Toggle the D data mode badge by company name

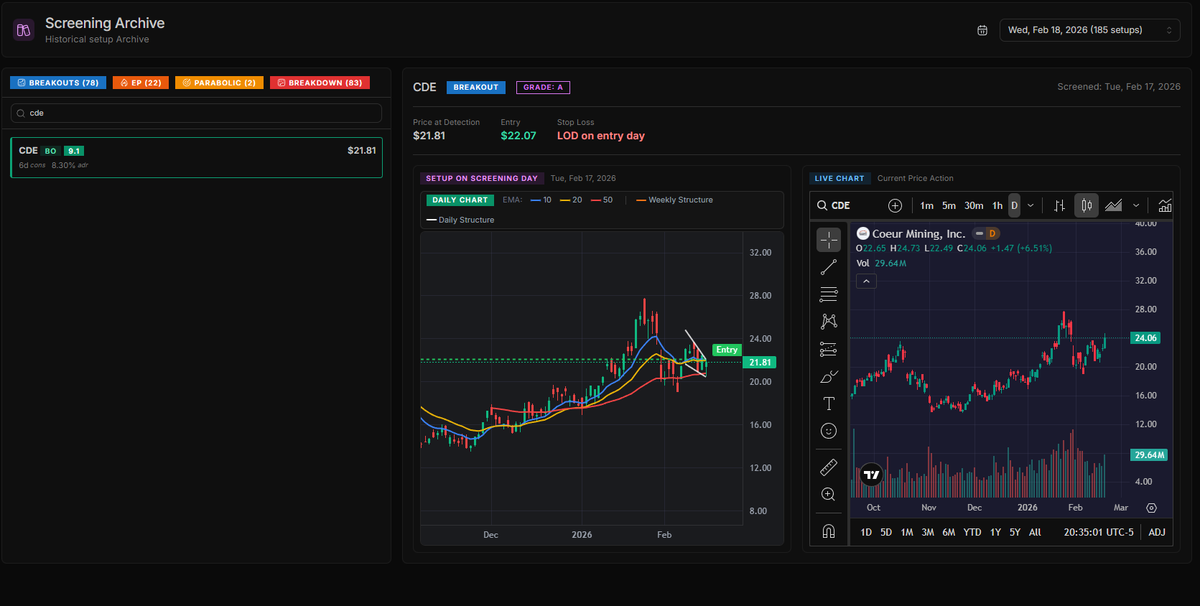[993, 233]
